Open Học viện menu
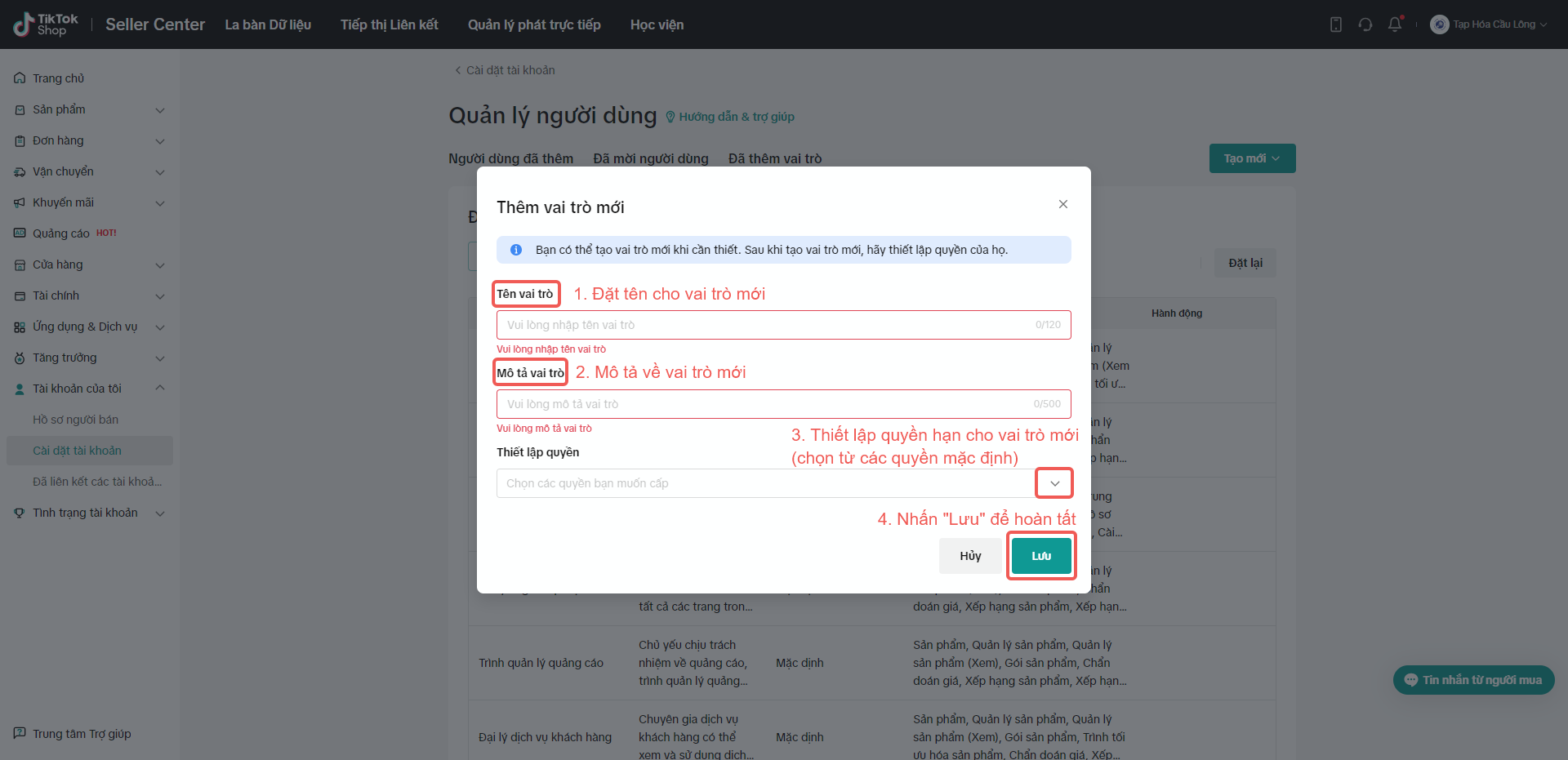 point(657,24)
